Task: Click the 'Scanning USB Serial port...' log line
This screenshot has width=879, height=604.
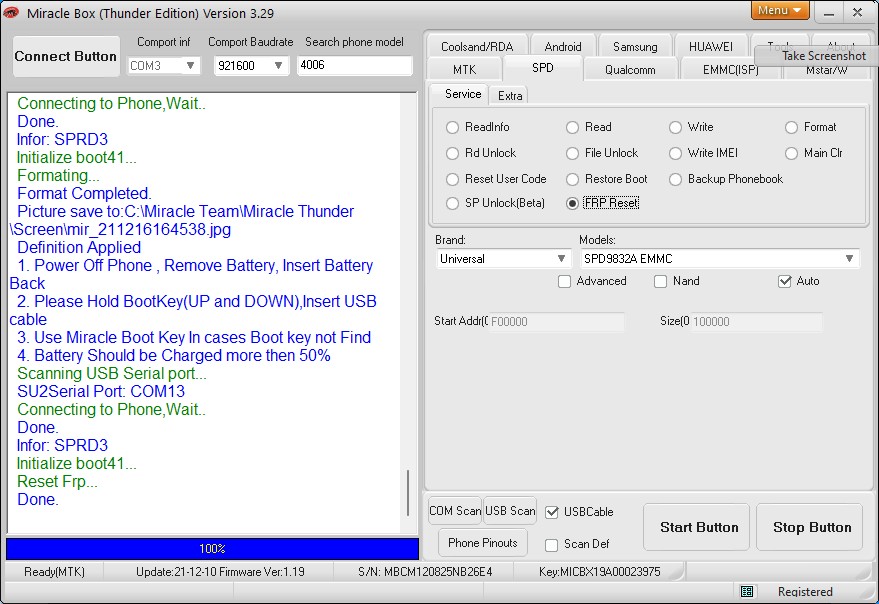Action: [x=112, y=374]
